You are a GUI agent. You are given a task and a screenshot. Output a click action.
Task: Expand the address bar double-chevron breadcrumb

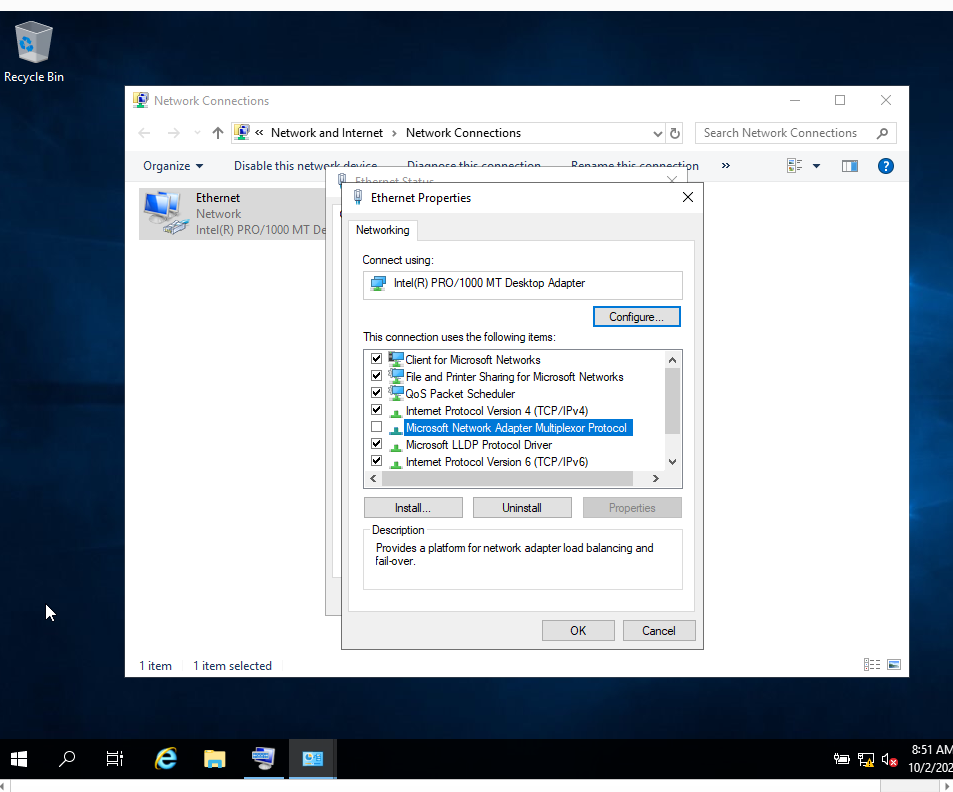[259, 133]
